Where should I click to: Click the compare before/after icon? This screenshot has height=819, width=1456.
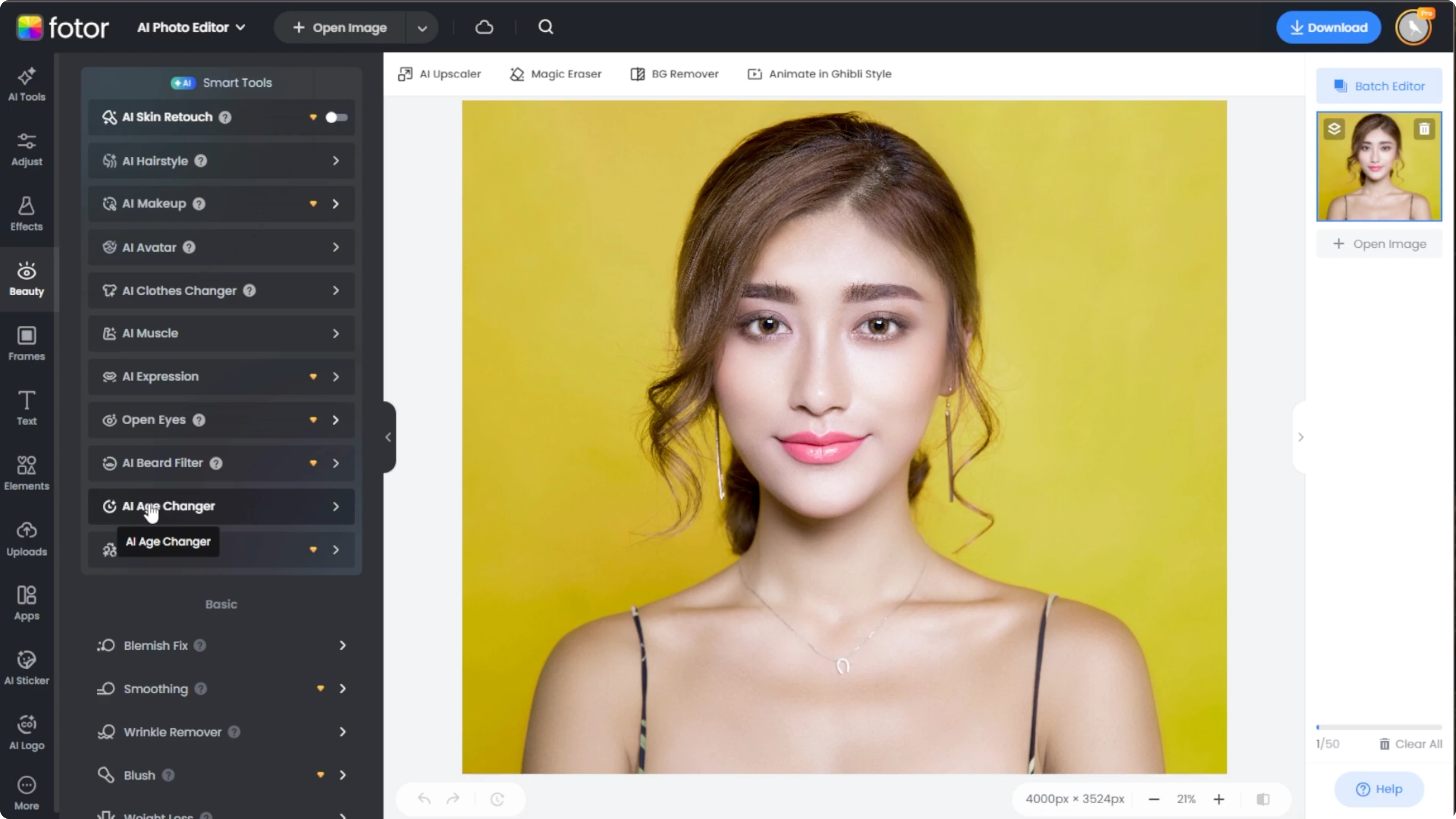coord(1263,799)
